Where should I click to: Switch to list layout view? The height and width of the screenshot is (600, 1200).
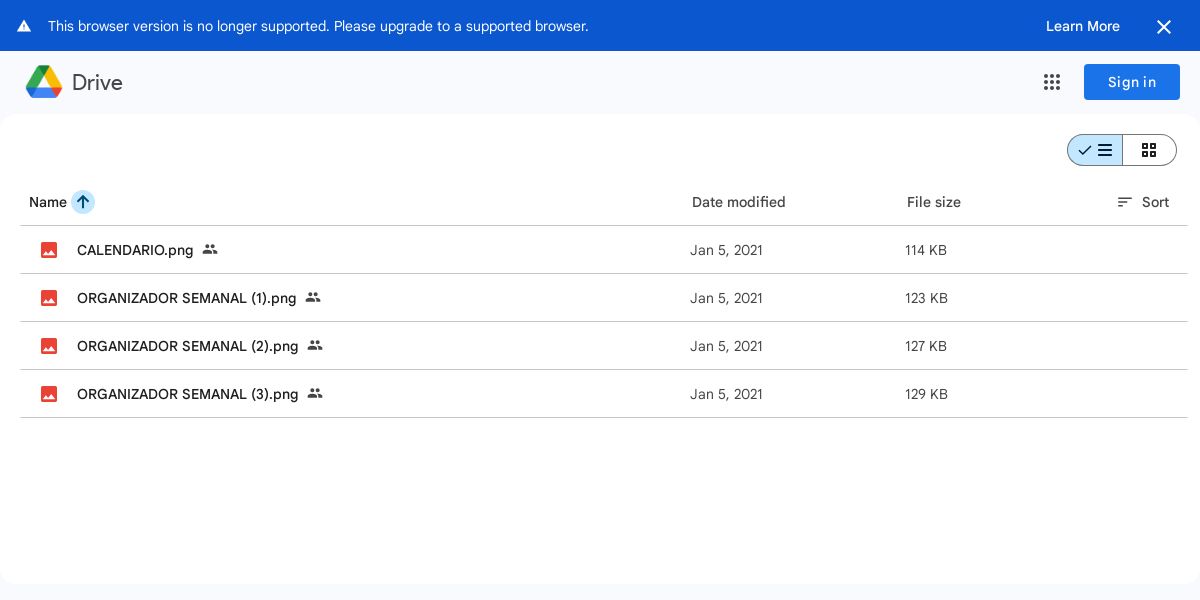point(1095,150)
